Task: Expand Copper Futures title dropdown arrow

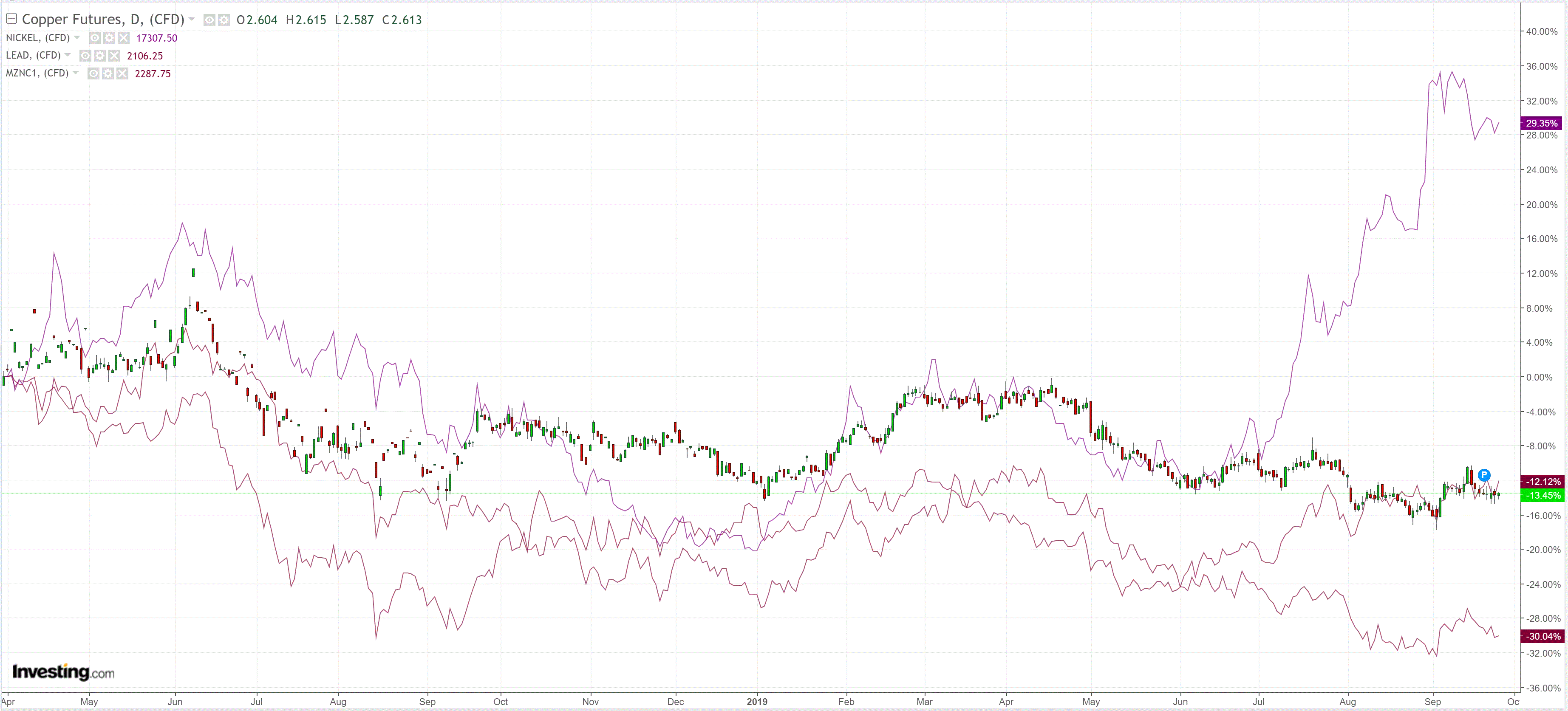Action: [192, 20]
